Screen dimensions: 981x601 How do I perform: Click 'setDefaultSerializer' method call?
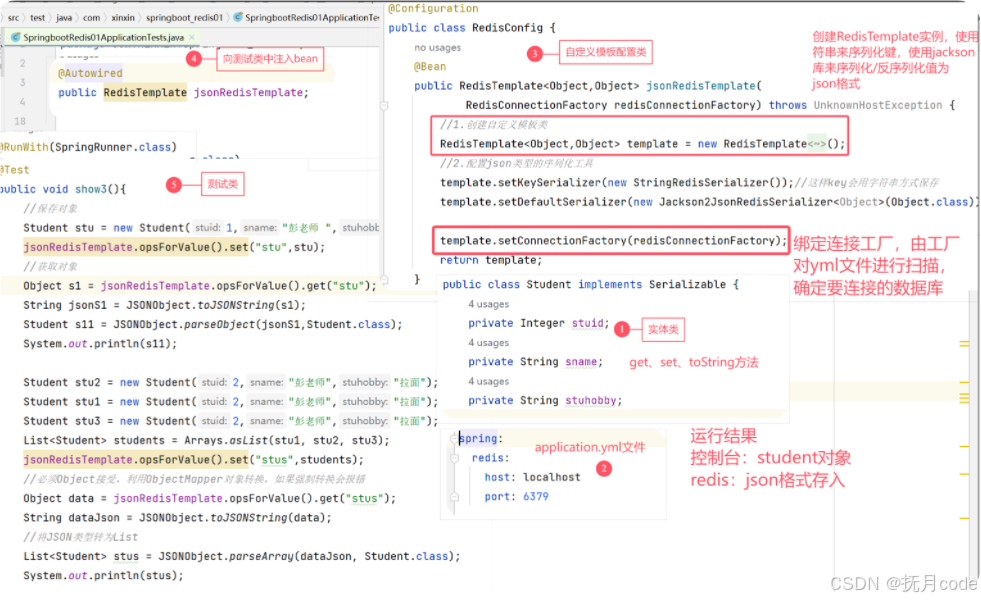tap(562, 202)
